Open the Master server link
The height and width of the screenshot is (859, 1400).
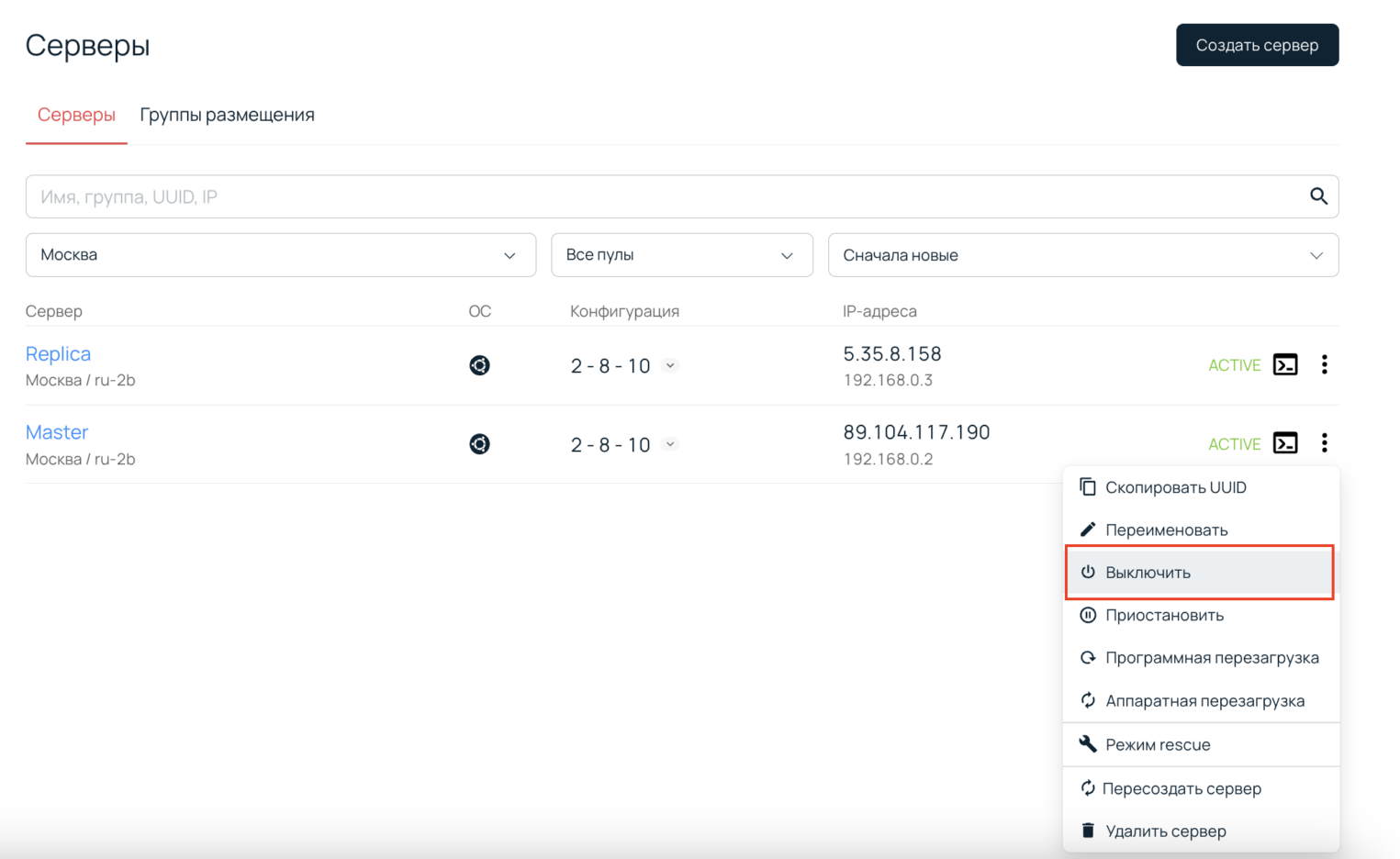pos(57,431)
